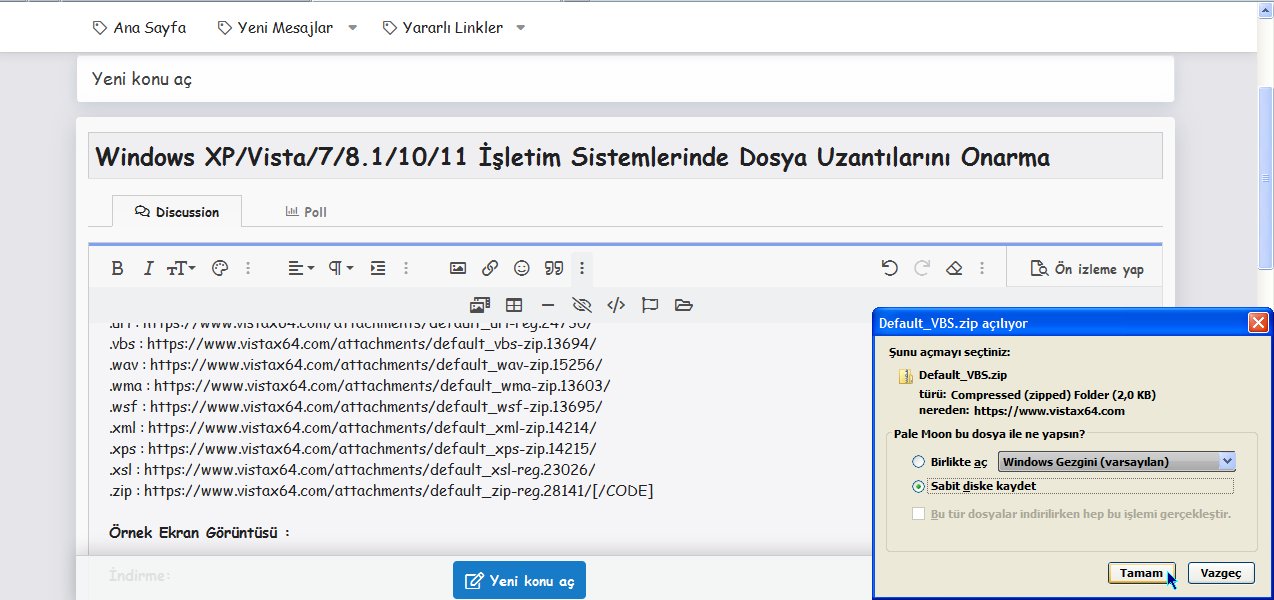
Task: Click the default_xps-zip.14215 URL line
Action: point(353,448)
